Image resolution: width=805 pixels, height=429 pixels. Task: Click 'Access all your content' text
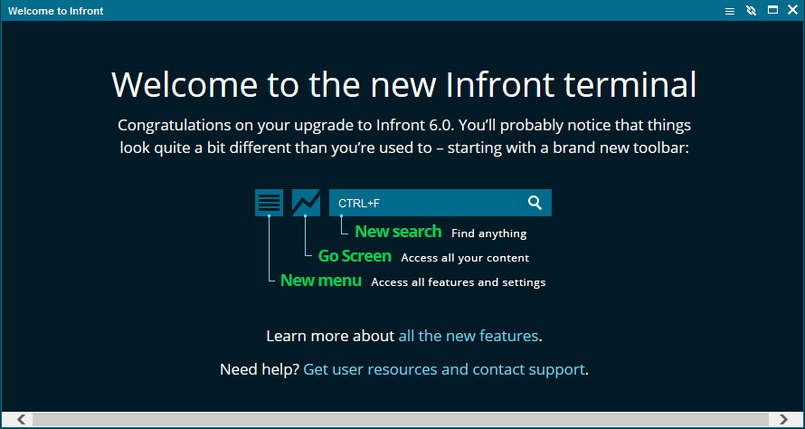pyautogui.click(x=465, y=258)
